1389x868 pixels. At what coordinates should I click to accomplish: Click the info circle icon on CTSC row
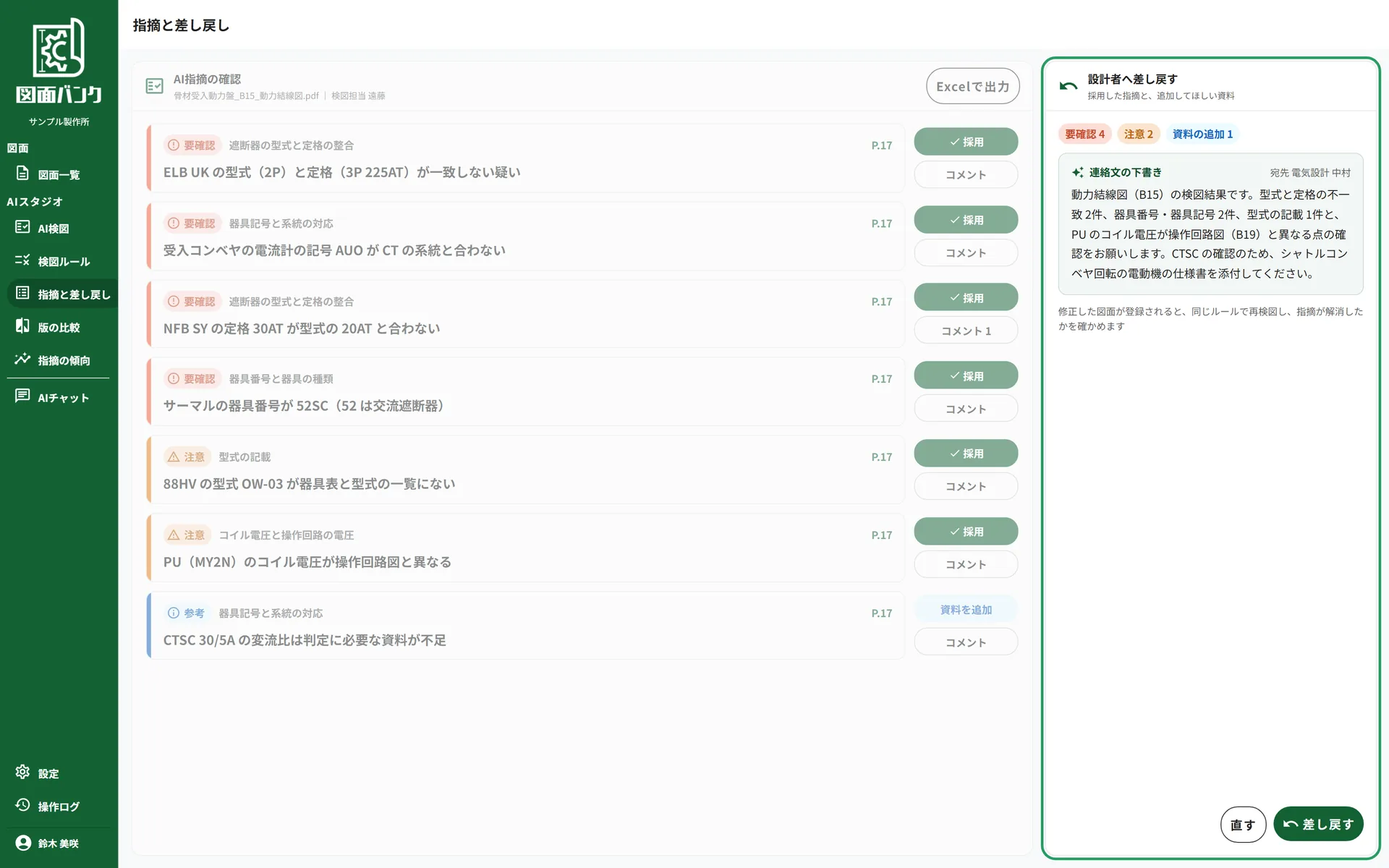point(174,613)
